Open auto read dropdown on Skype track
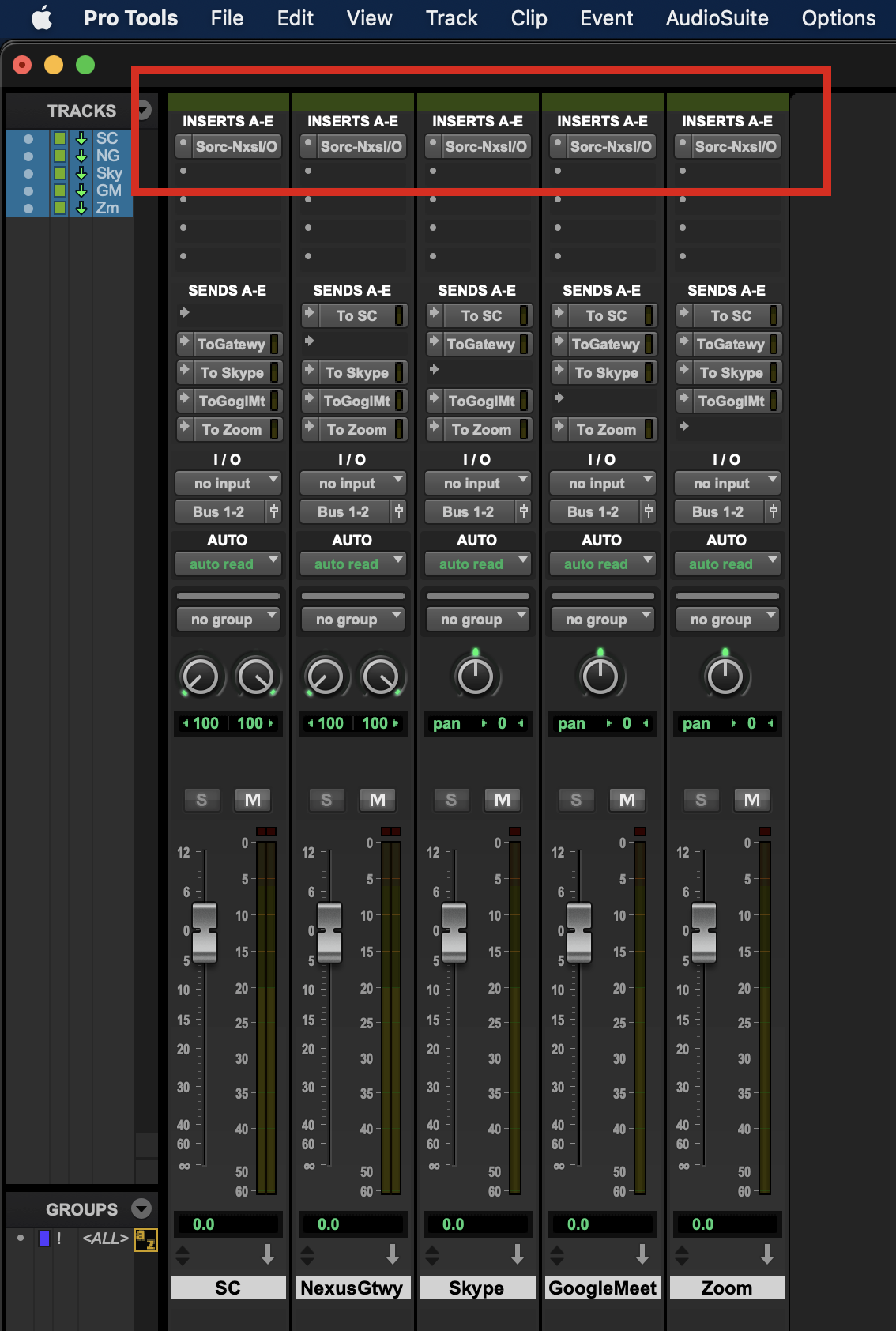 477,564
